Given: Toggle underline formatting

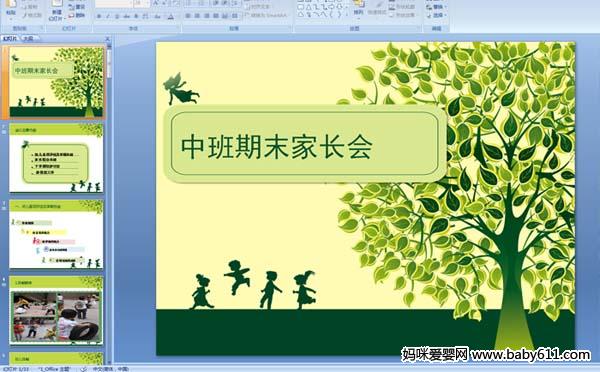Looking at the screenshot, I should [x=117, y=16].
